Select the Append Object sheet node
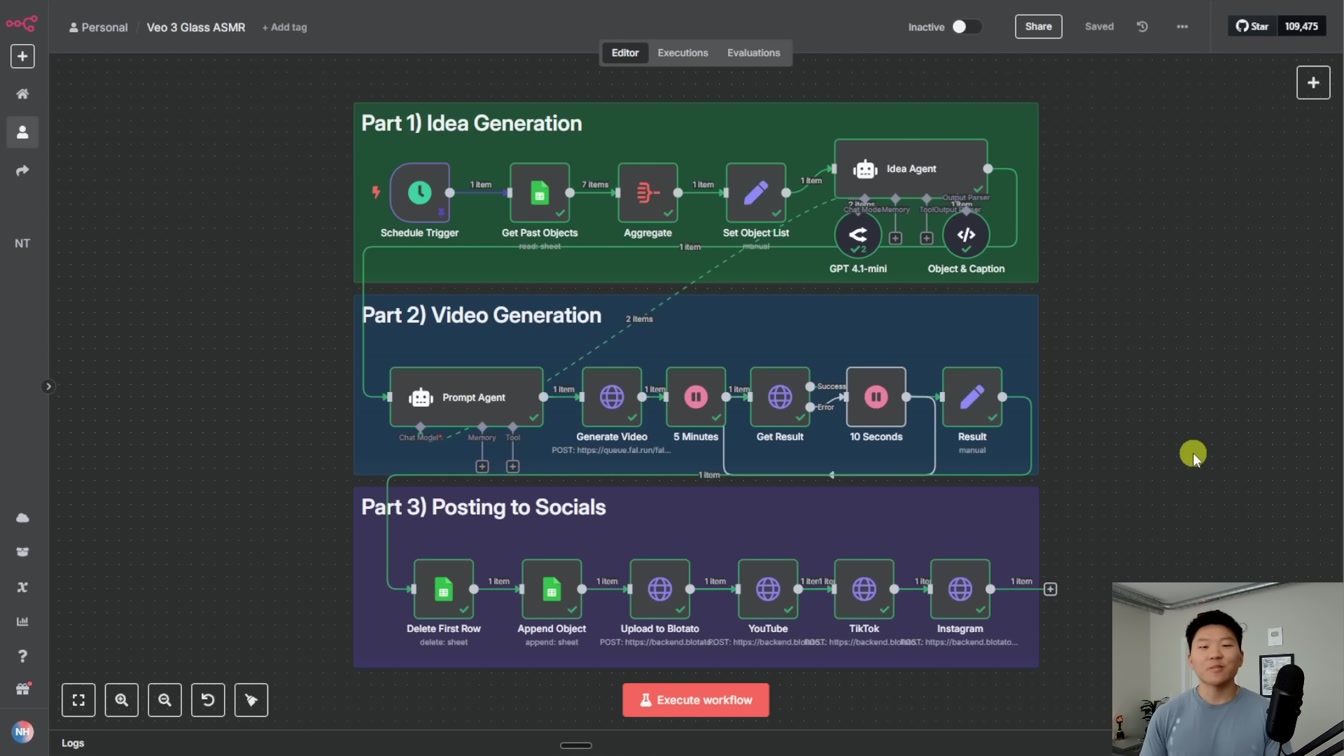This screenshot has width=1344, height=756. click(552, 589)
